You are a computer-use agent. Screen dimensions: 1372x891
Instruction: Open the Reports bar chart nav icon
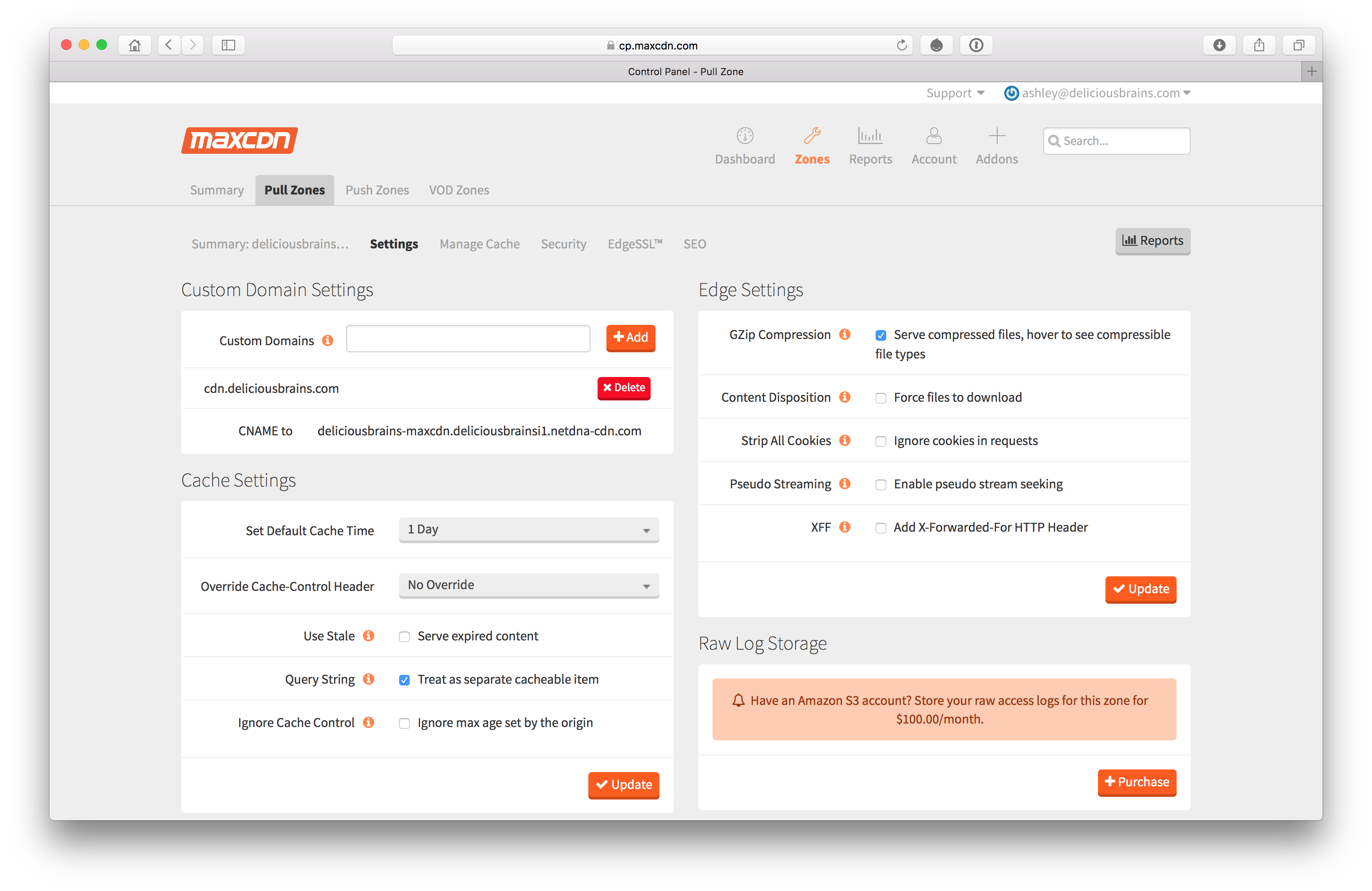pyautogui.click(x=870, y=136)
